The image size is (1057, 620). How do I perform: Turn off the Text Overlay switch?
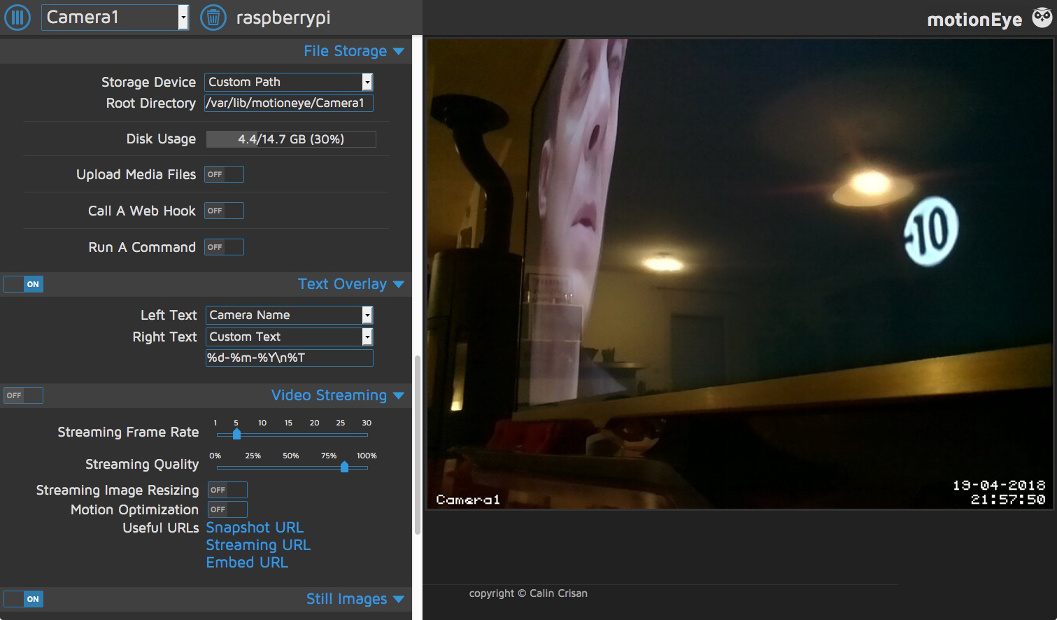[x=22, y=284]
